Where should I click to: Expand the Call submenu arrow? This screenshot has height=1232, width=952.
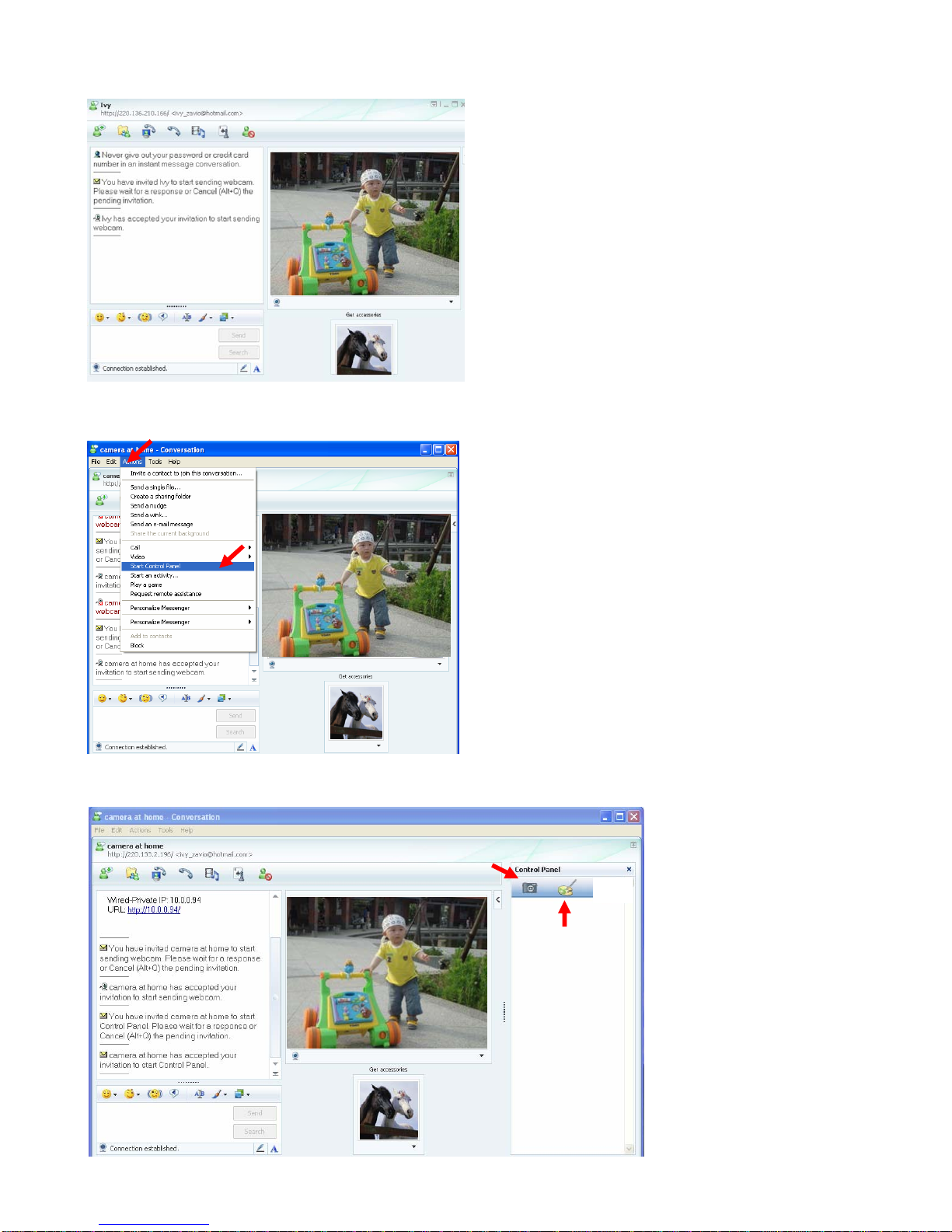coord(249,548)
